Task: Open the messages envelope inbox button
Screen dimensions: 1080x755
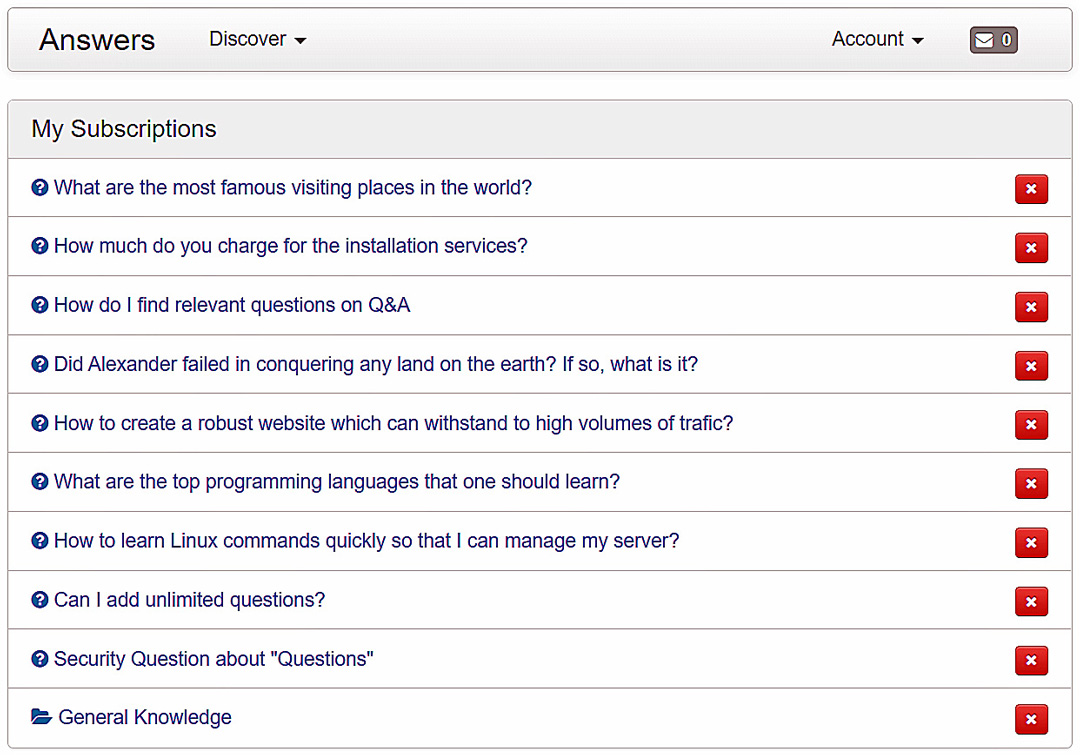Action: 993,40
